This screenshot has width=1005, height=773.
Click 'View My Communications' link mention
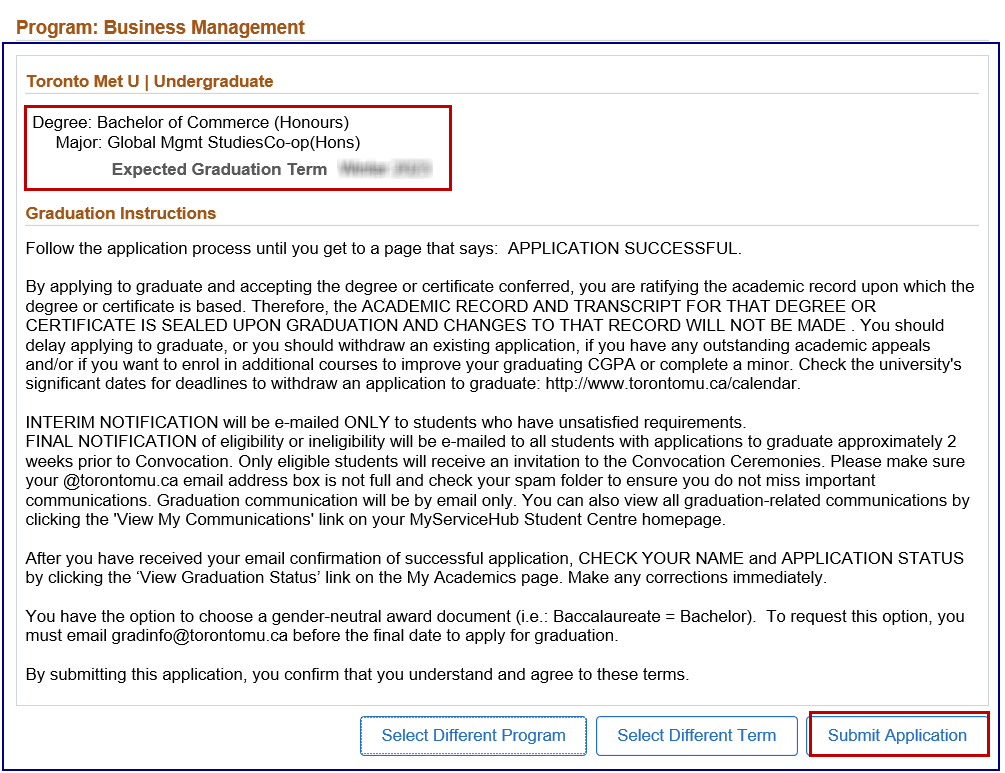point(213,519)
